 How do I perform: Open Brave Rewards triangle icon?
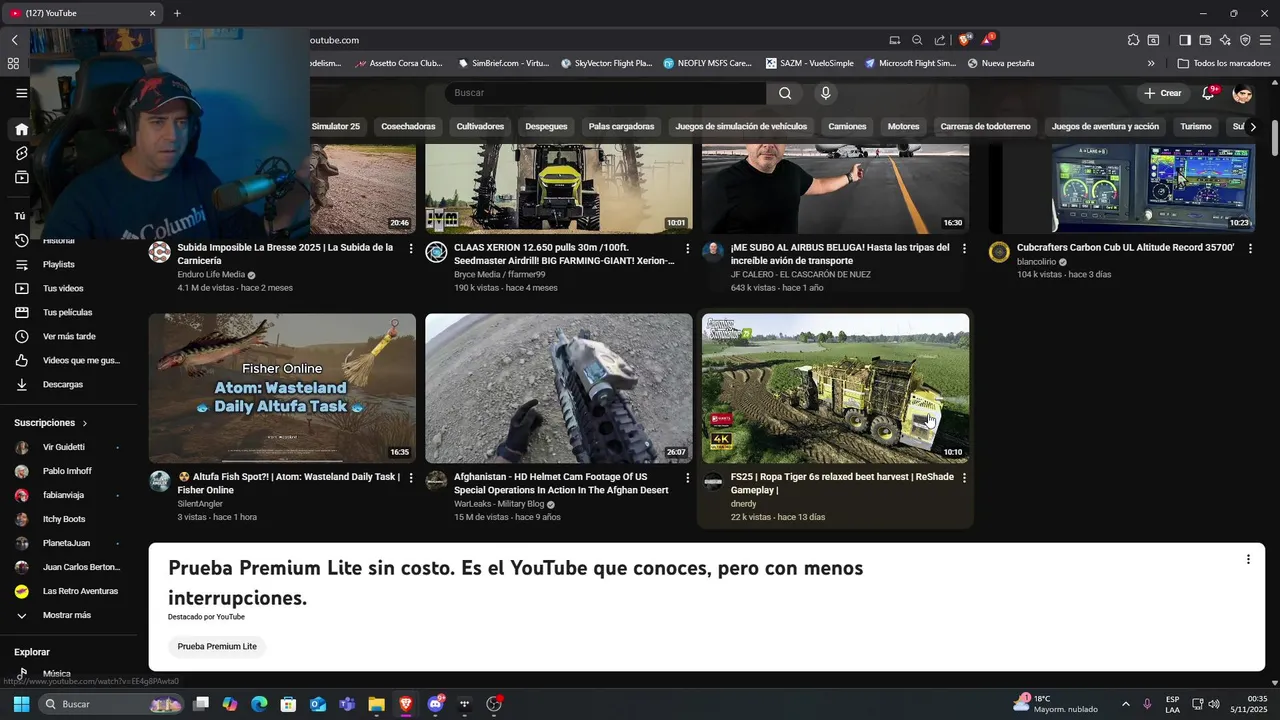988,40
